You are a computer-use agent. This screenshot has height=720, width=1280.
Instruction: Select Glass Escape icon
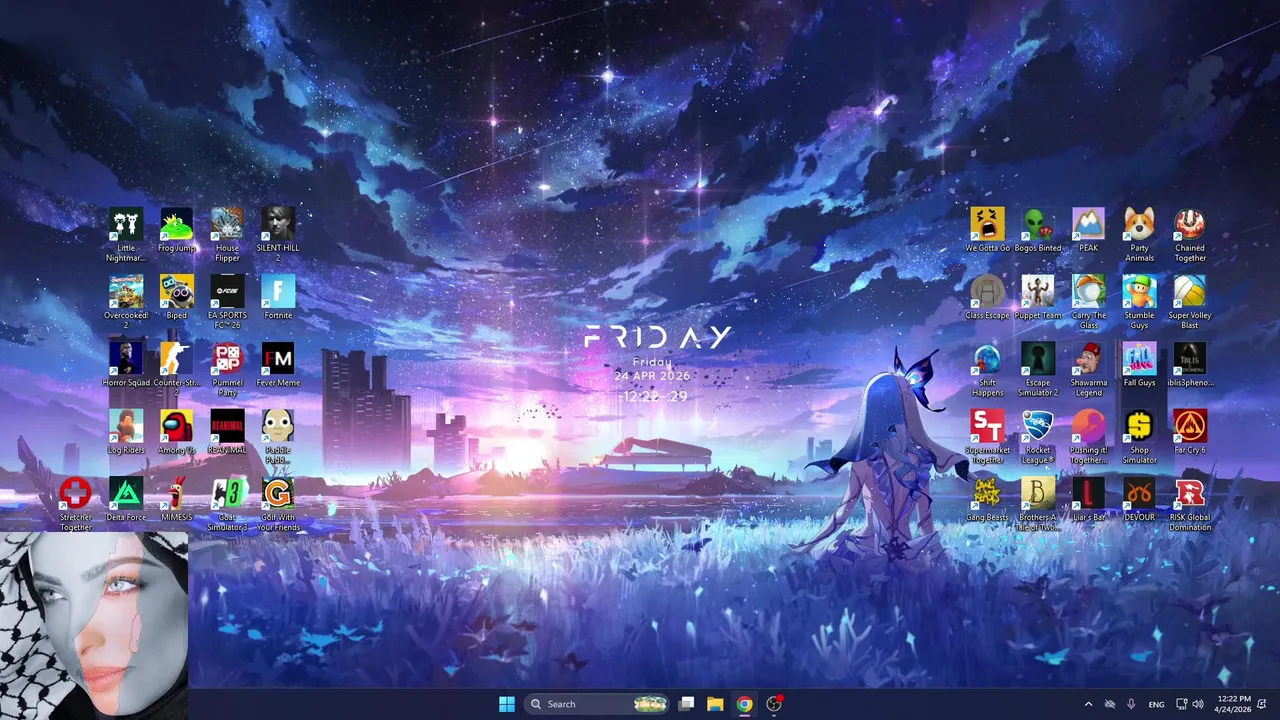987,296
